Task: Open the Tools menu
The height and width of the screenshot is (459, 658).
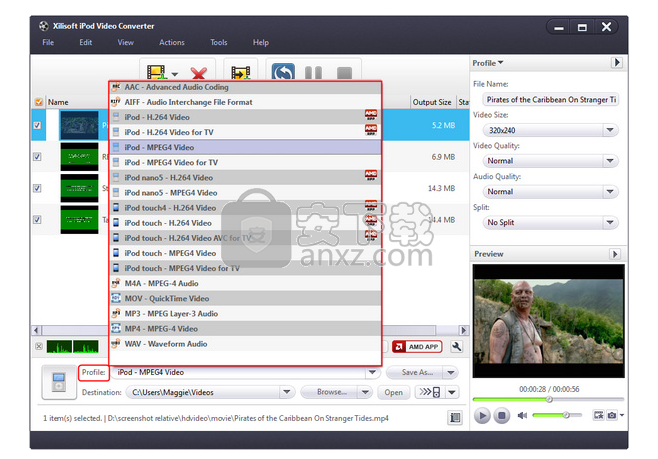Action: pyautogui.click(x=219, y=42)
